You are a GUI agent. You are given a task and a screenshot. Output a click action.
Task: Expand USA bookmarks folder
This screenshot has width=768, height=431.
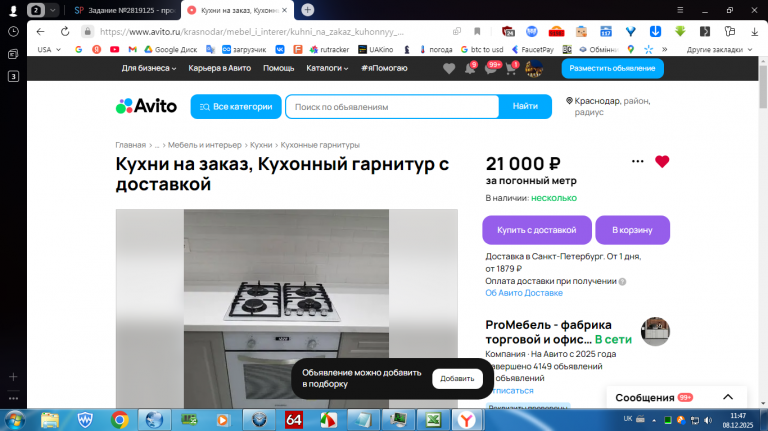pos(49,49)
